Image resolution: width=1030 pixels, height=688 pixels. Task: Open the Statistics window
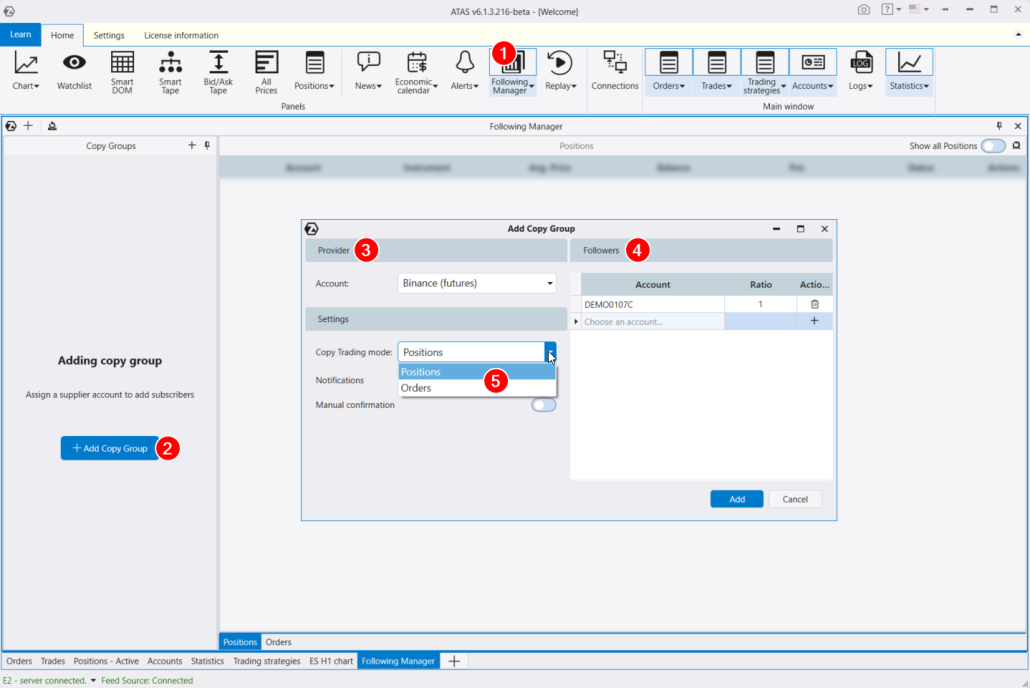click(x=907, y=68)
